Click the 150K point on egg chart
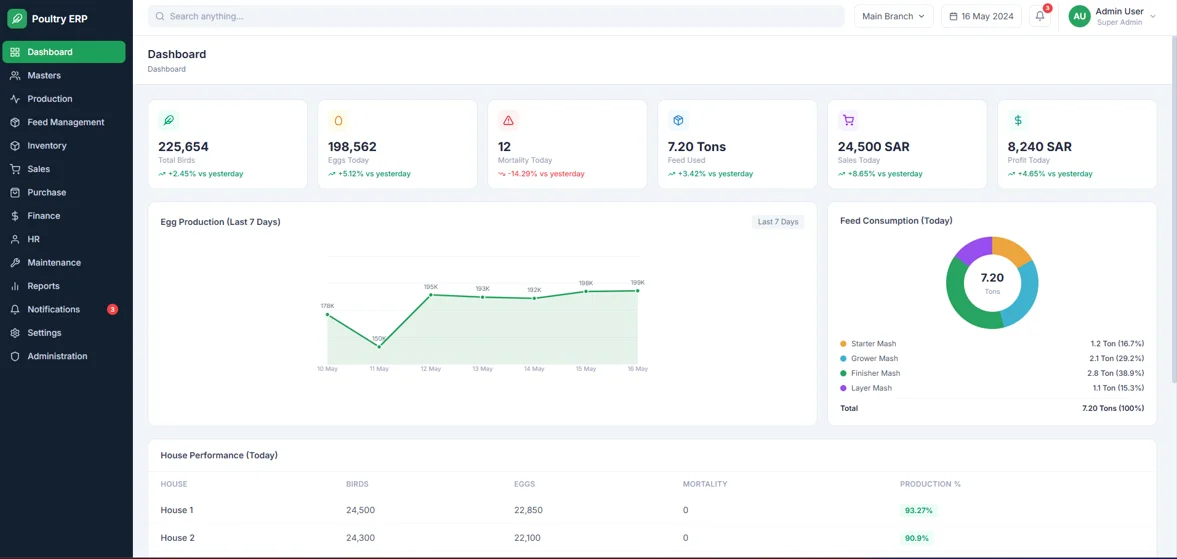Viewport: 1177px width, 559px height. tap(379, 347)
